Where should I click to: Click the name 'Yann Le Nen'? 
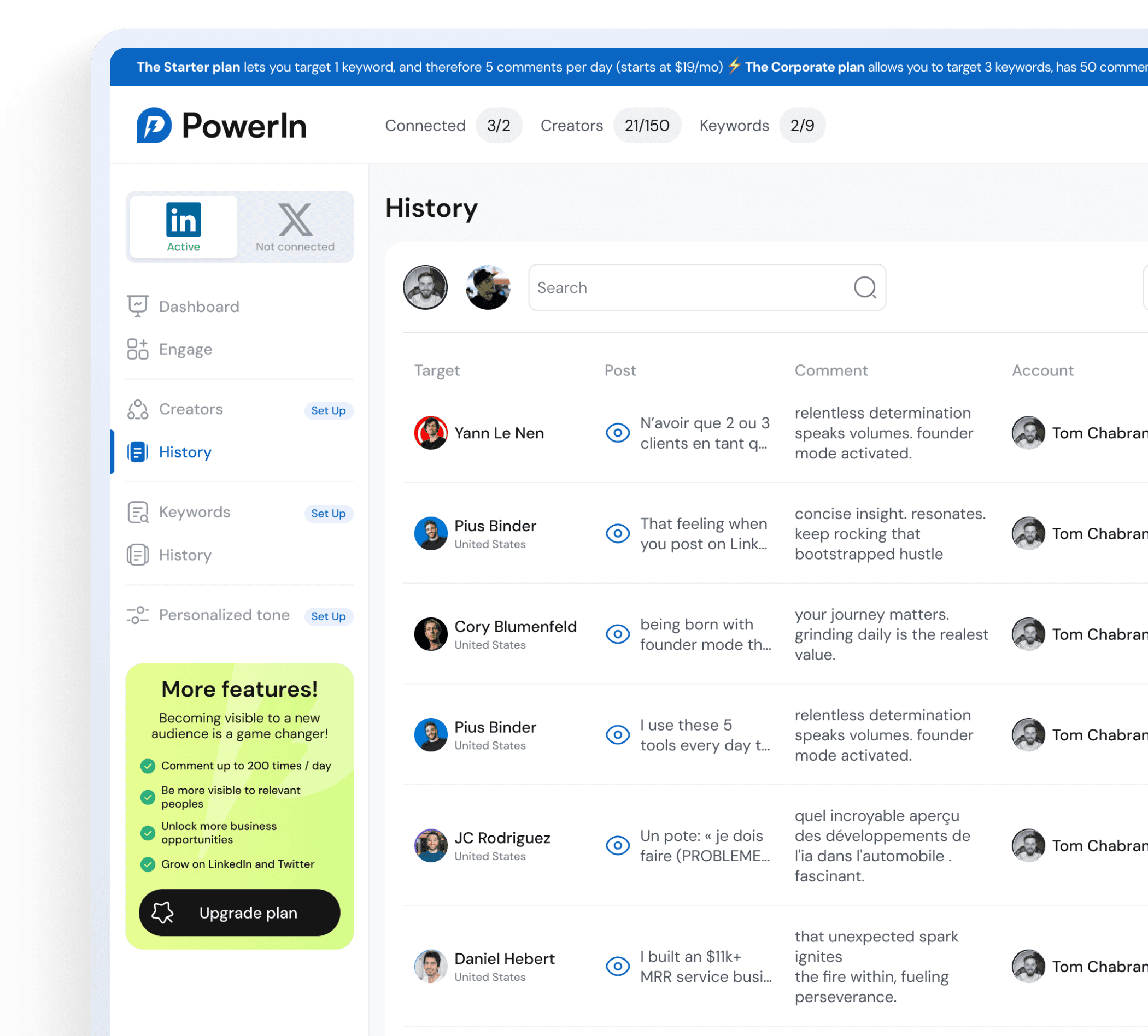click(x=499, y=433)
